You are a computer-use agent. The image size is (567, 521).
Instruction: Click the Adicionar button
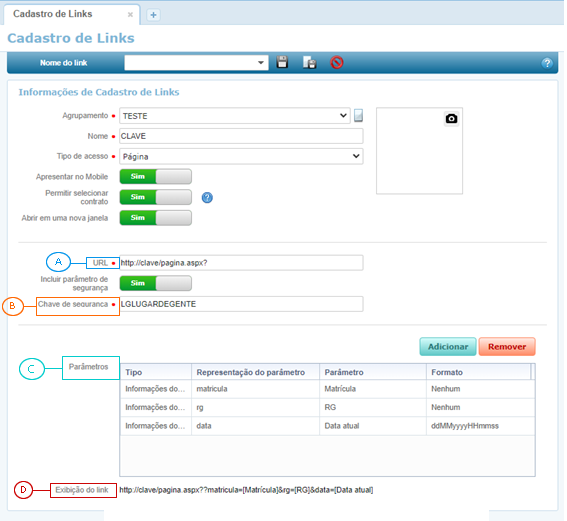pyautogui.click(x=448, y=347)
